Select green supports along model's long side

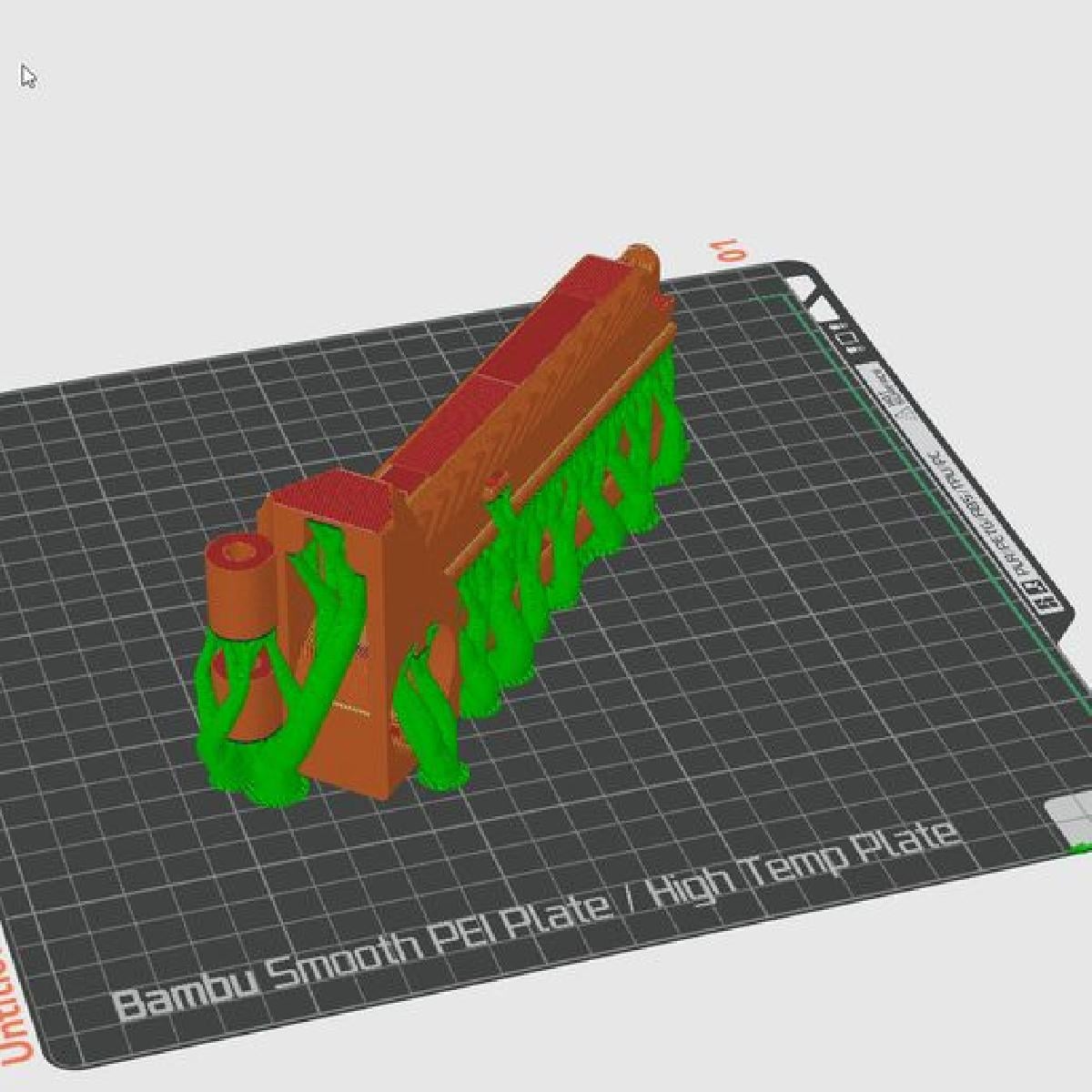[x=564, y=546]
